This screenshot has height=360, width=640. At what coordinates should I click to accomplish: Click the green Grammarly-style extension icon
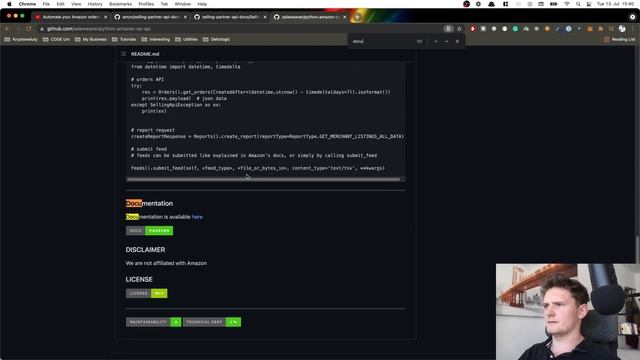(515, 29)
